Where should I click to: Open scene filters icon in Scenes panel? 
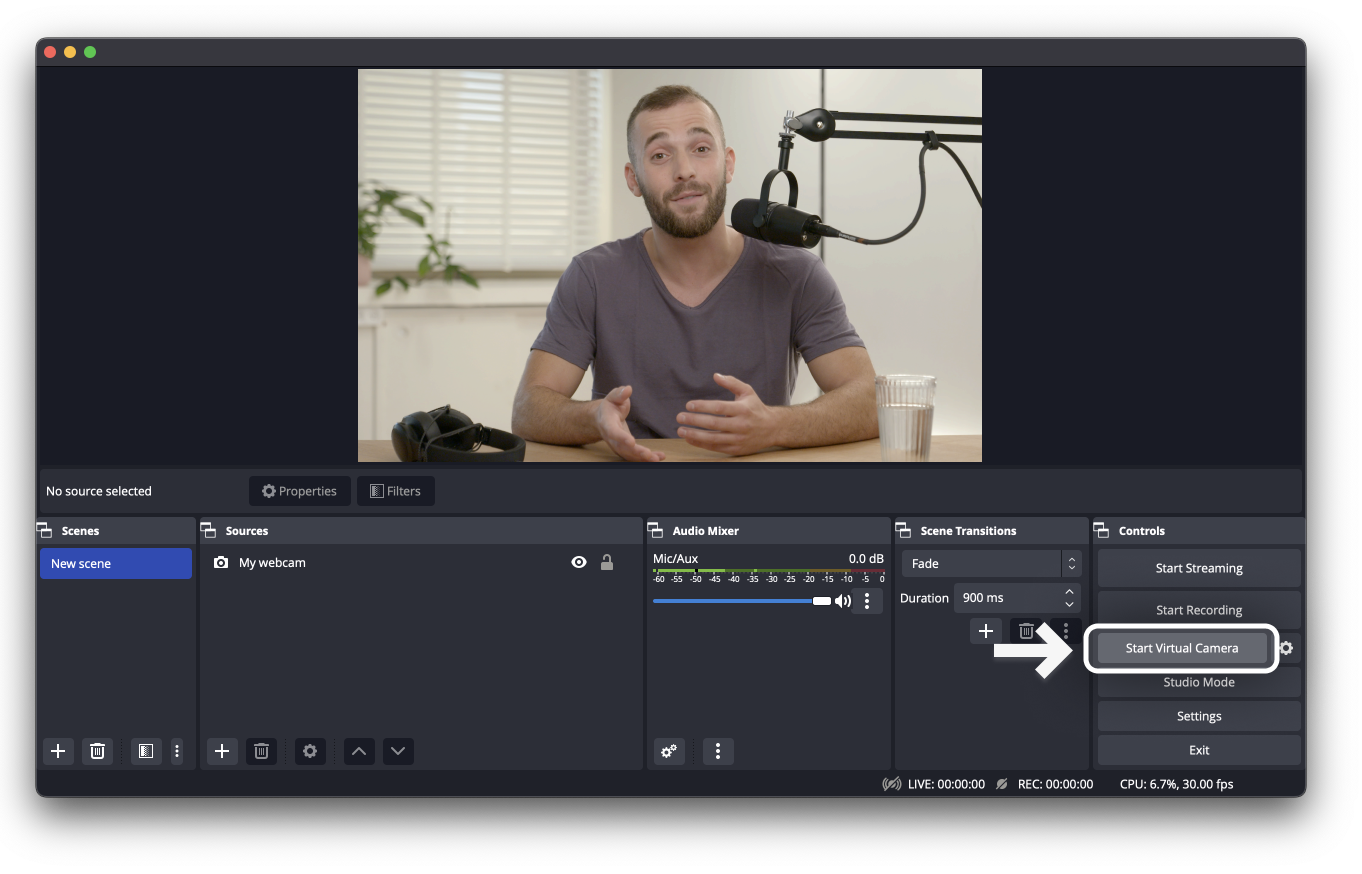pos(146,751)
